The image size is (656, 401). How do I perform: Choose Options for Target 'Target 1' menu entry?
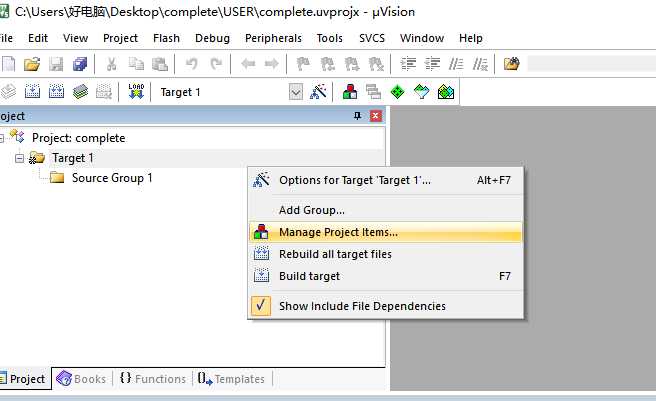pos(385,180)
